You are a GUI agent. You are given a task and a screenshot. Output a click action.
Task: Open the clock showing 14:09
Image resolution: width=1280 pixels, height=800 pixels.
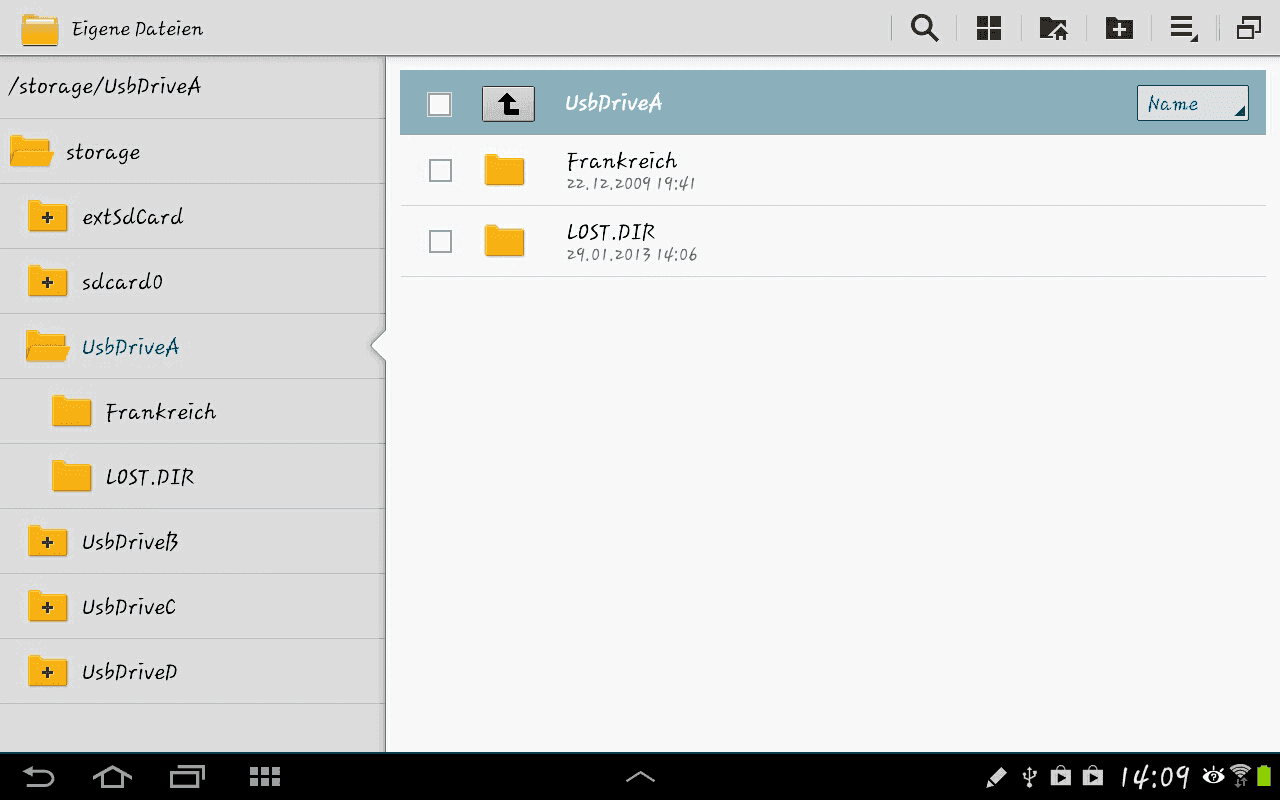(1155, 777)
